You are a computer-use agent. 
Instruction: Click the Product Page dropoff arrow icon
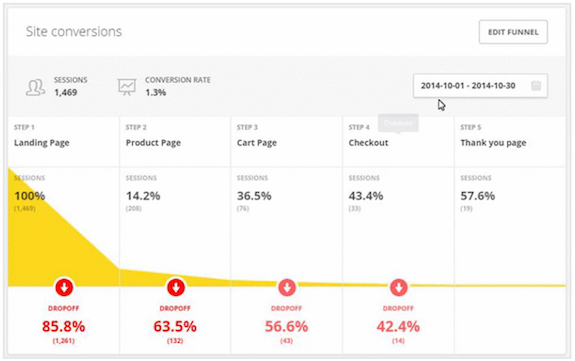176,287
